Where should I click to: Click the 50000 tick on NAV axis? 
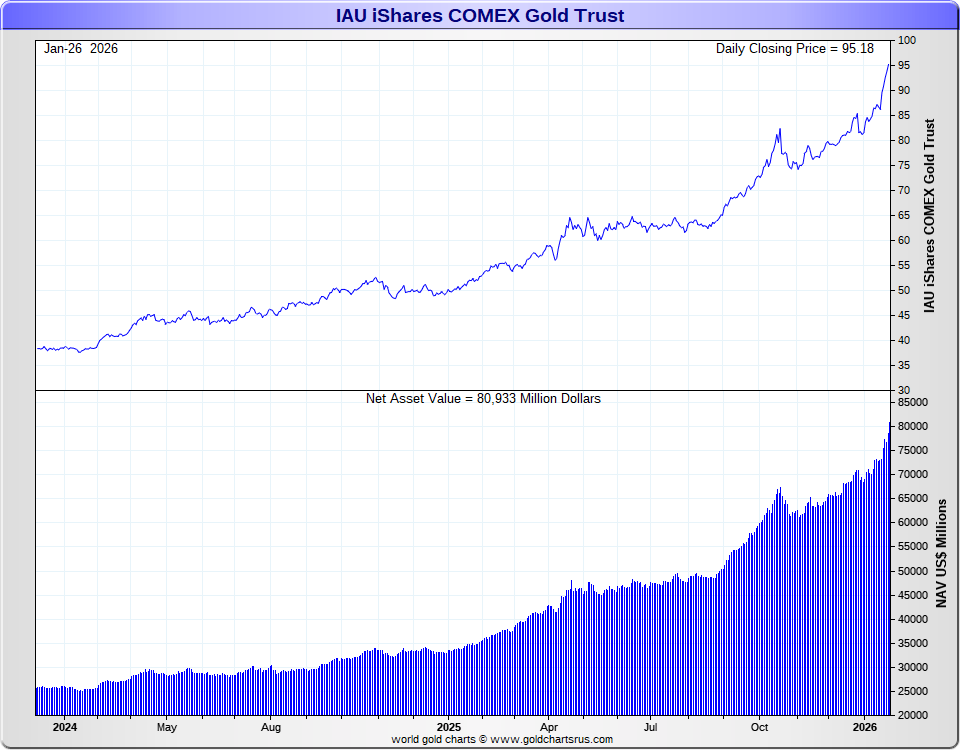coord(913,571)
